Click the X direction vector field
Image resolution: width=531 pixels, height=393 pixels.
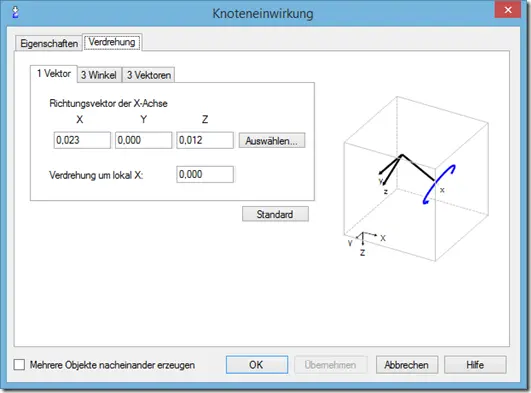[82, 140]
